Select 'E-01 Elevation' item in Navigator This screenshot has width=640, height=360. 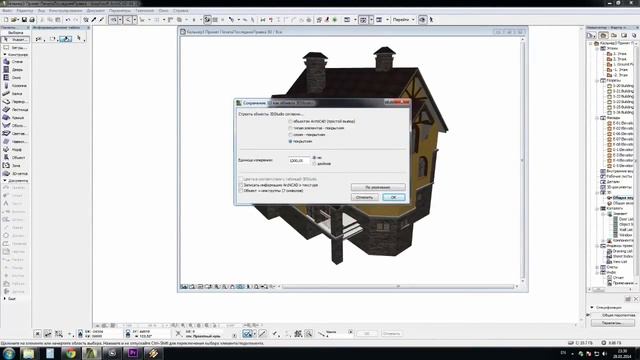(620, 123)
